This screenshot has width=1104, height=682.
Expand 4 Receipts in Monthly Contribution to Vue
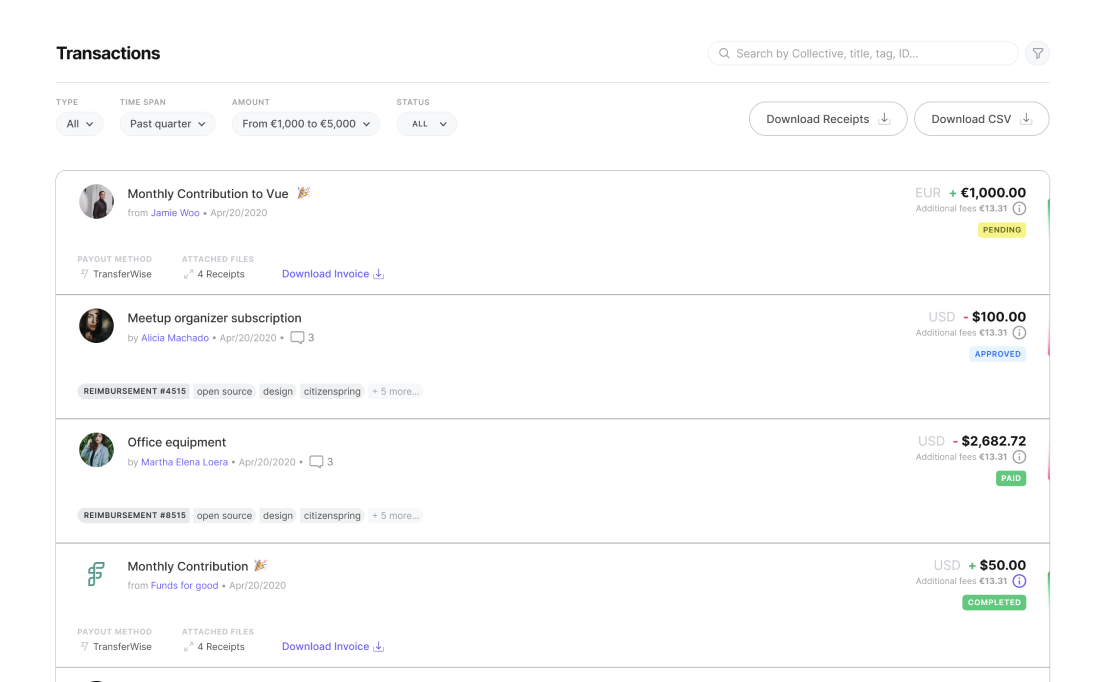coord(214,274)
